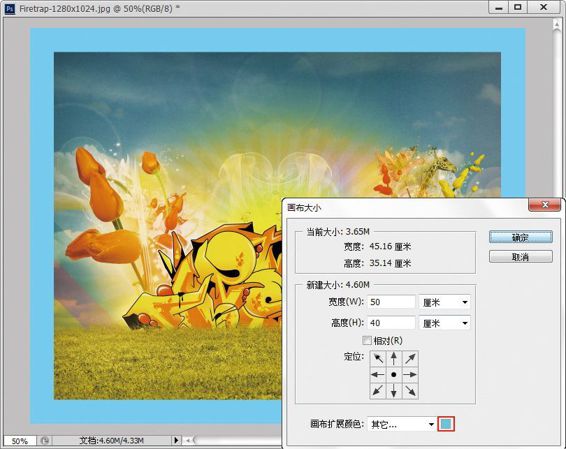Click the Photoshop Ps icon in title bar
This screenshot has height=449, width=566.
click(10, 8)
